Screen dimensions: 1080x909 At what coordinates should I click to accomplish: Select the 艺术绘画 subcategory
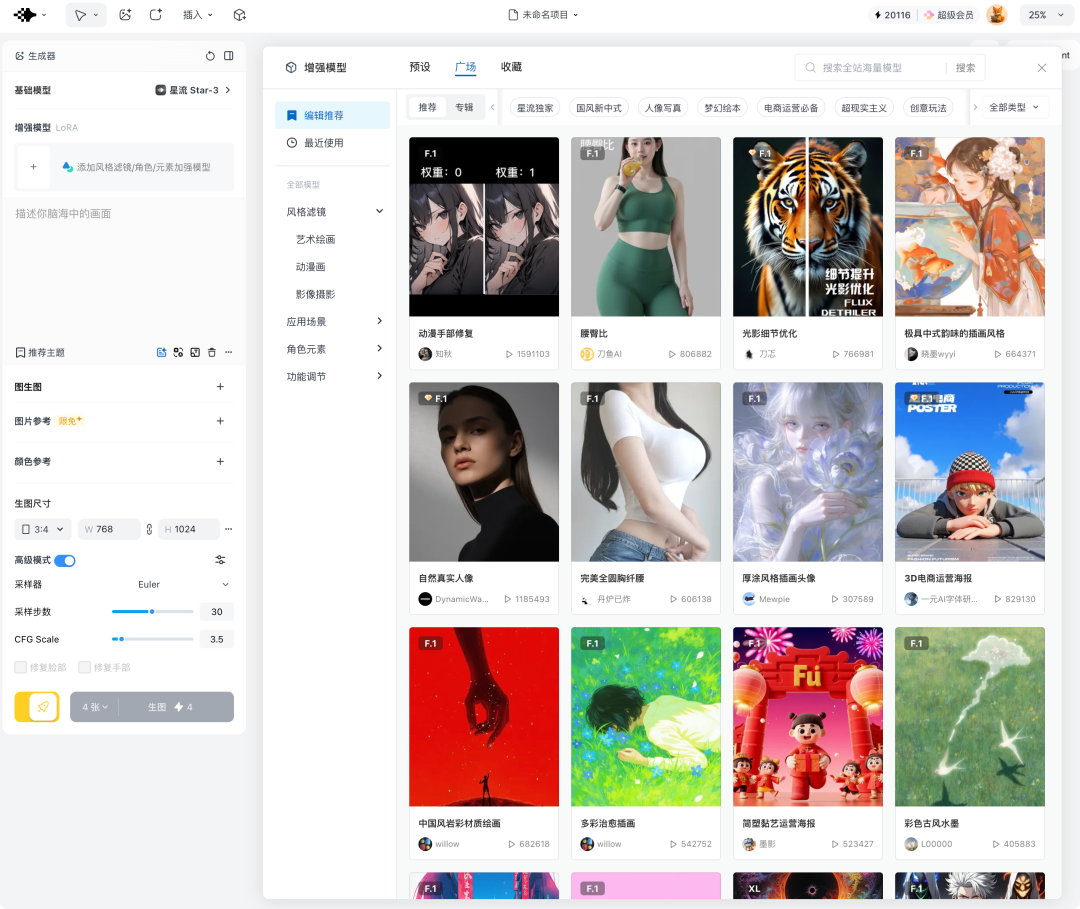tap(315, 240)
